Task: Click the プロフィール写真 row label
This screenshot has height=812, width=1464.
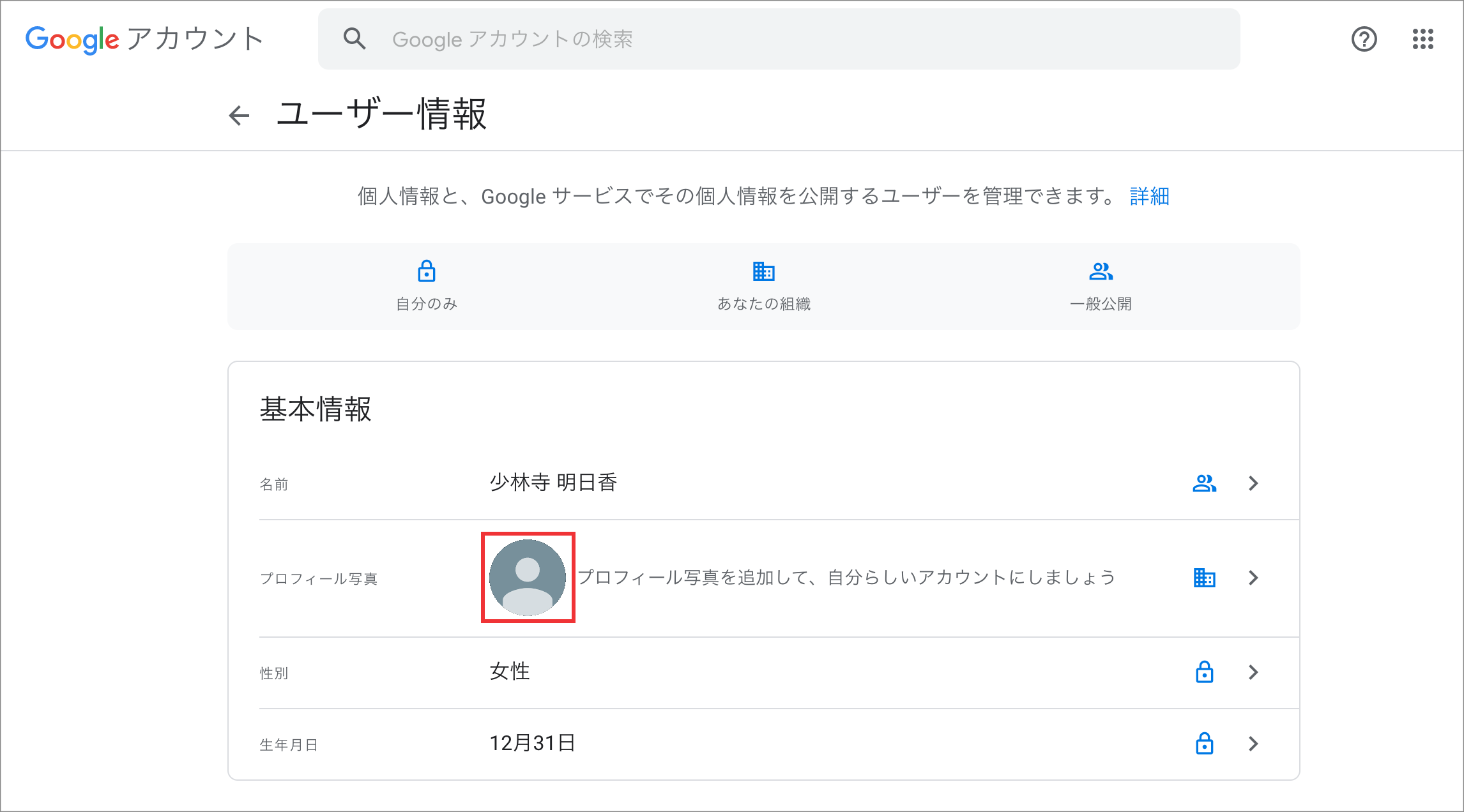Action: [319, 579]
